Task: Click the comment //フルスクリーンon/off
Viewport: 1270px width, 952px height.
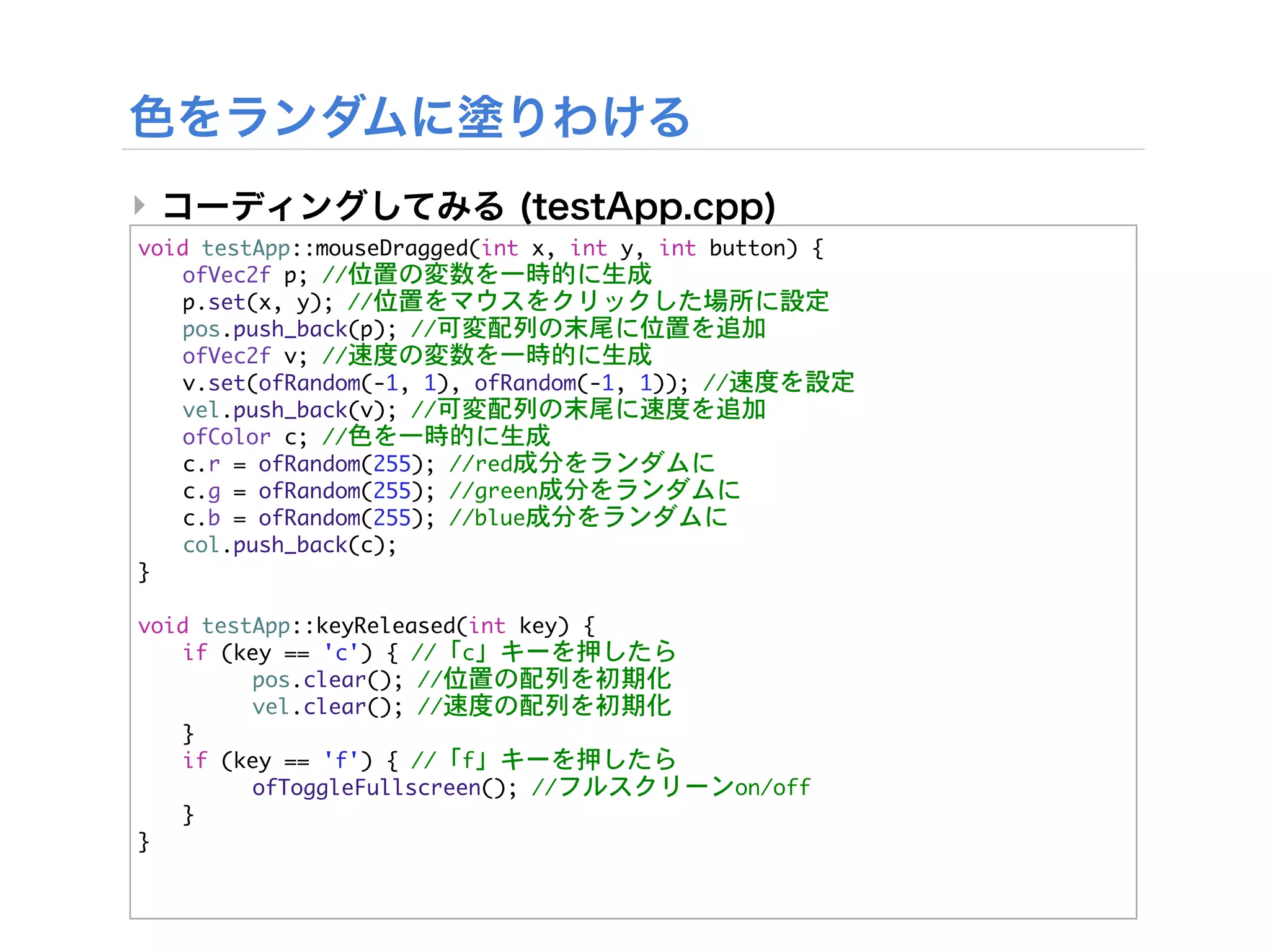Action: pos(671,787)
